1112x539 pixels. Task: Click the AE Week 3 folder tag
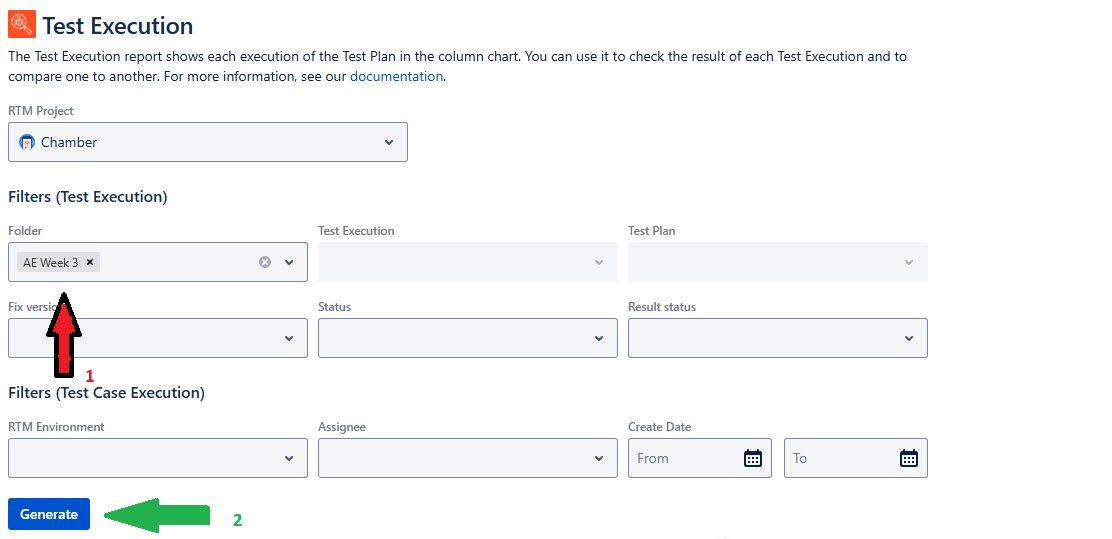[50, 262]
